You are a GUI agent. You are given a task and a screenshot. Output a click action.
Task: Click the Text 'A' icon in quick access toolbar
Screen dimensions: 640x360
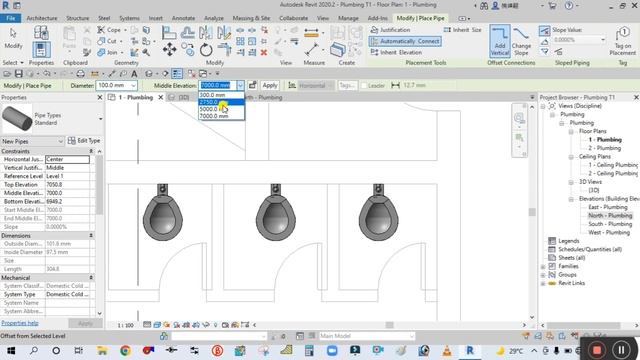[x=134, y=73]
